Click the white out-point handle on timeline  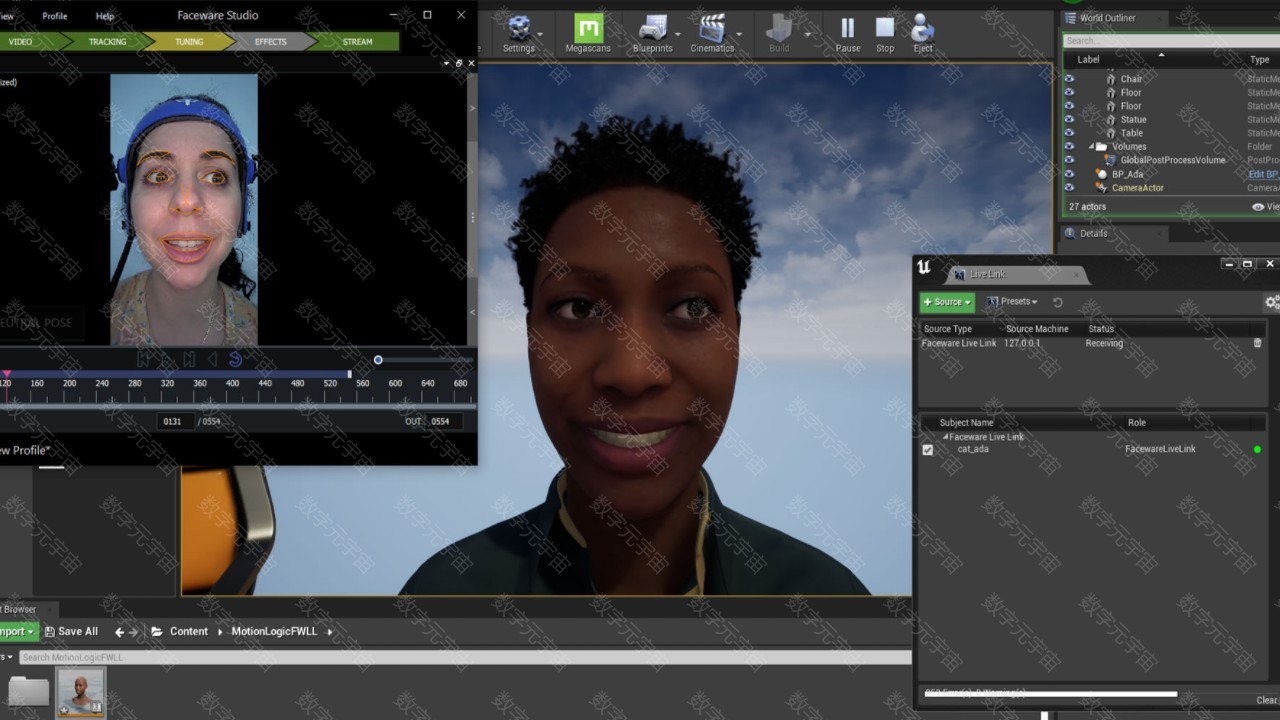click(x=349, y=375)
